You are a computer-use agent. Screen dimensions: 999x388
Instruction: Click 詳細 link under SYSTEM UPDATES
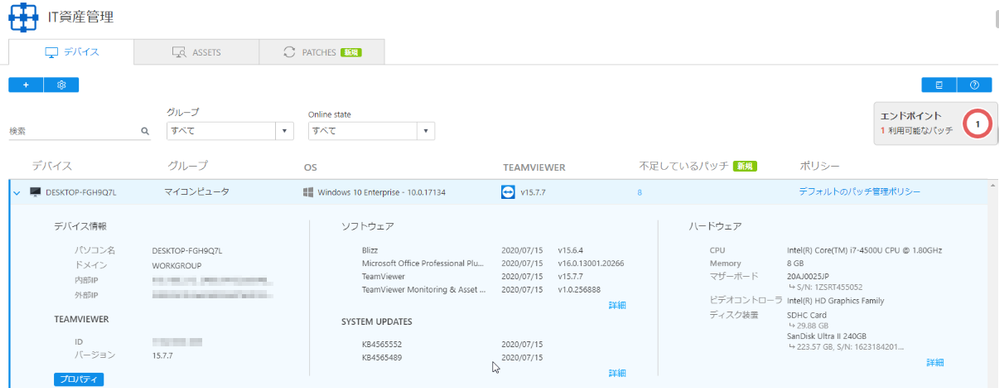point(617,373)
